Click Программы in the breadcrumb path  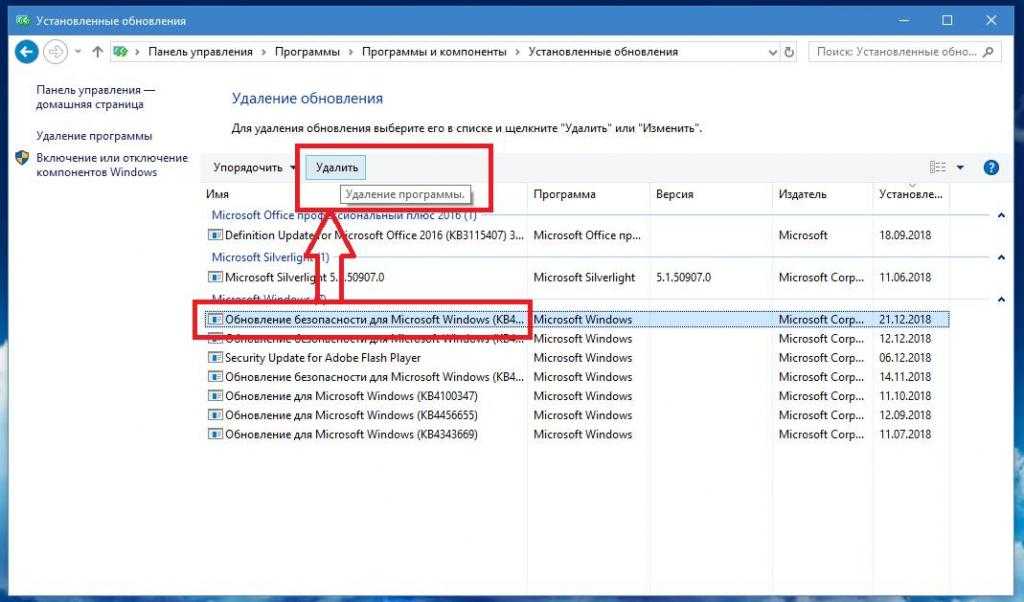pyautogui.click(x=310, y=51)
